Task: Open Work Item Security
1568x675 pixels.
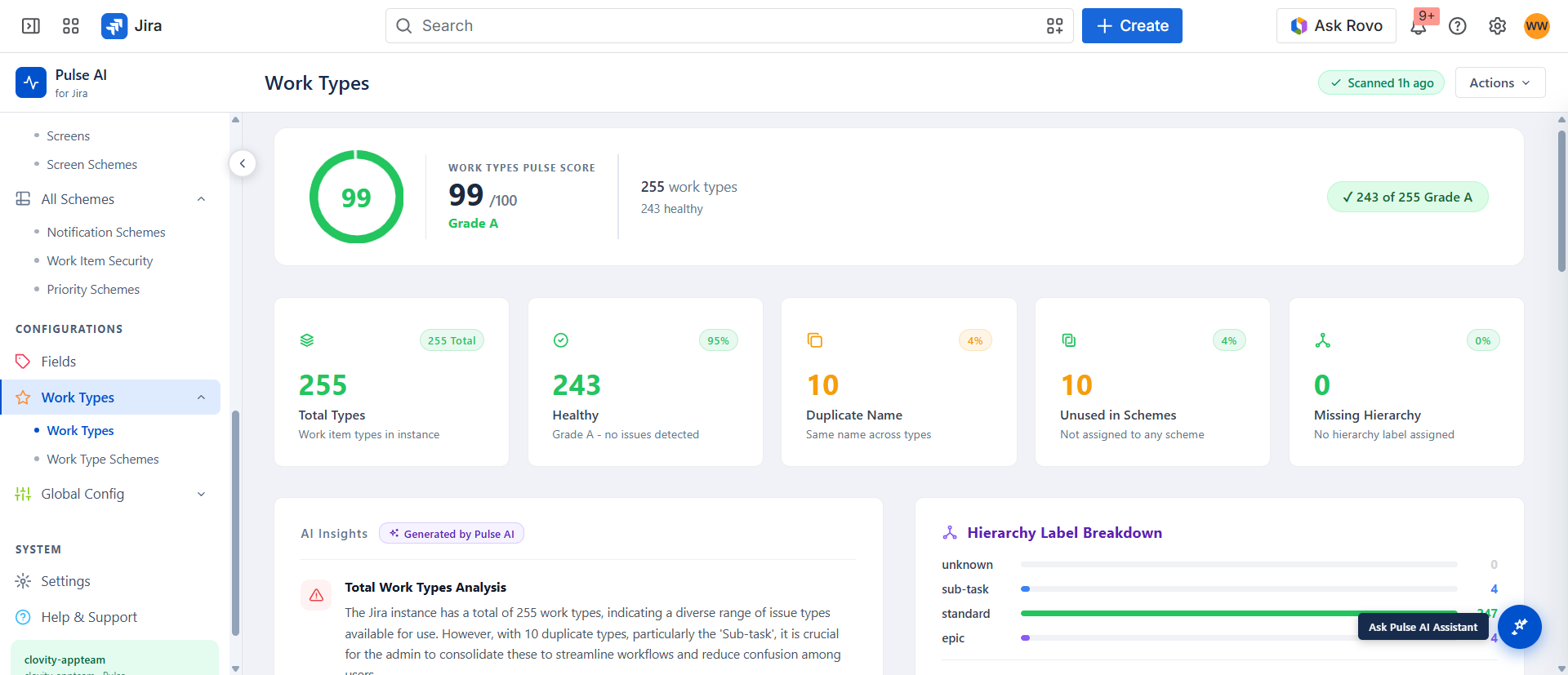Action: 100,261
